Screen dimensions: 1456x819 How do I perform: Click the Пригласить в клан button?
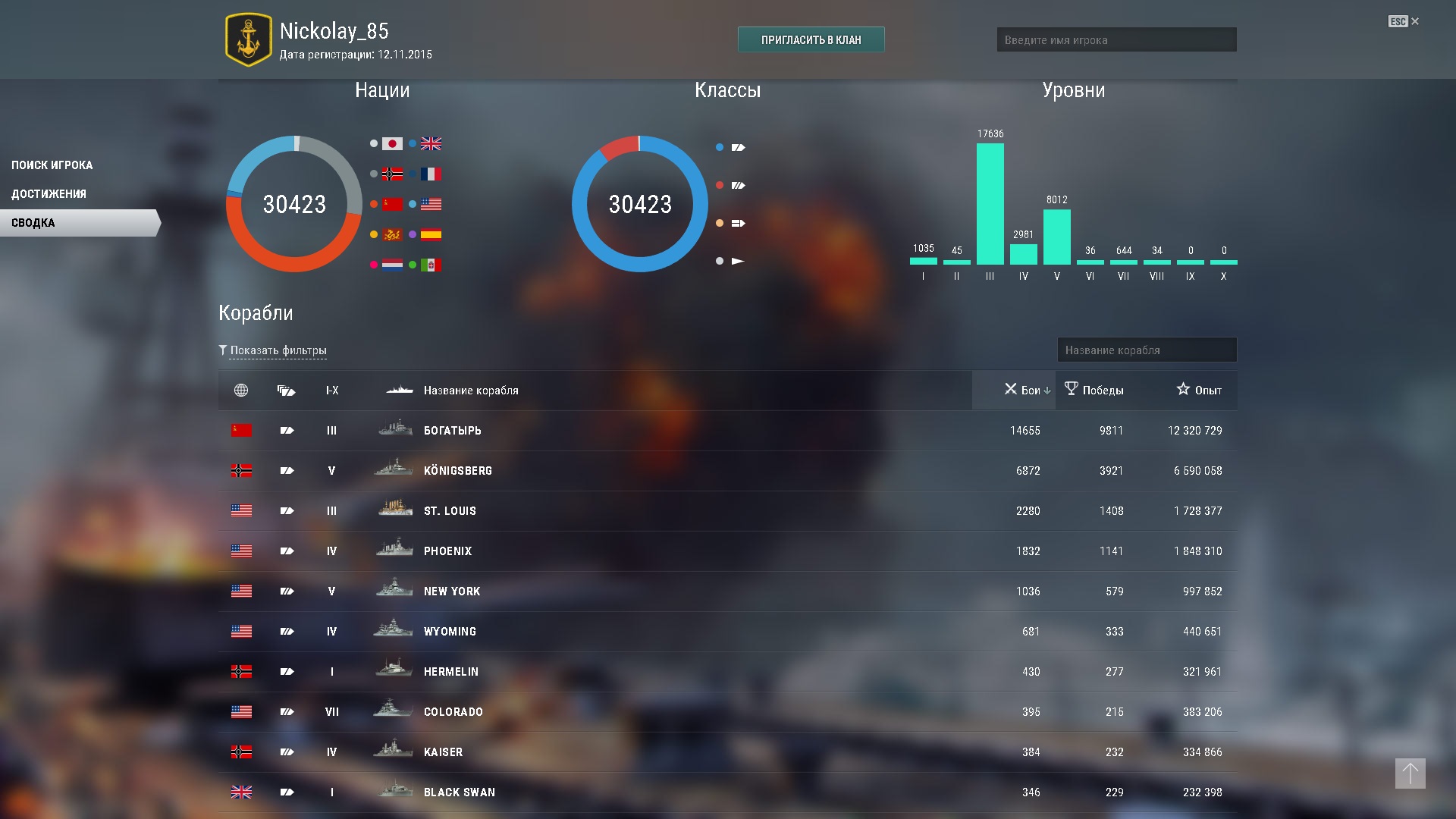(x=811, y=39)
